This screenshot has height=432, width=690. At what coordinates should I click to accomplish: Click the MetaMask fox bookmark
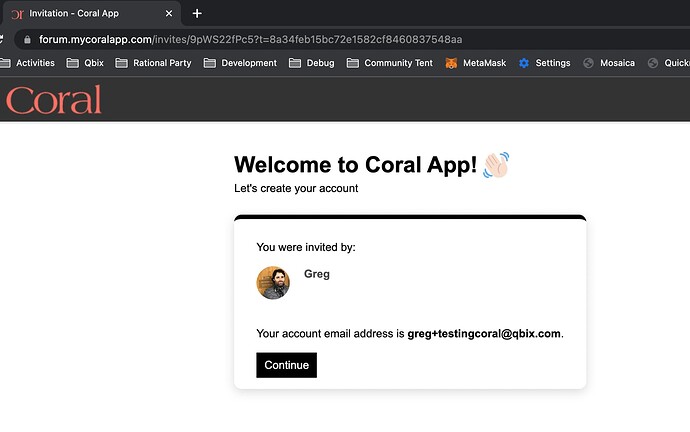476,63
